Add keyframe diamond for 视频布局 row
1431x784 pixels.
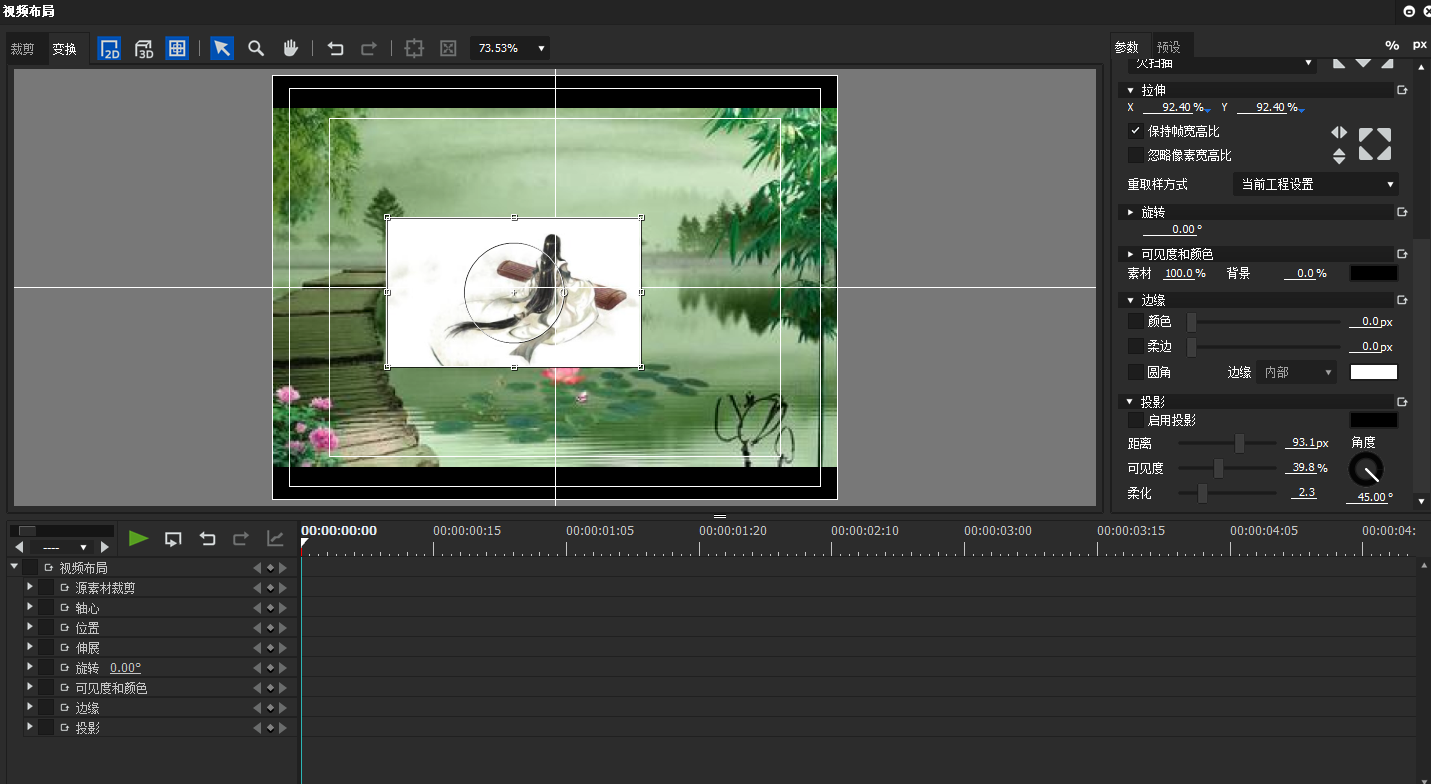[x=270, y=568]
